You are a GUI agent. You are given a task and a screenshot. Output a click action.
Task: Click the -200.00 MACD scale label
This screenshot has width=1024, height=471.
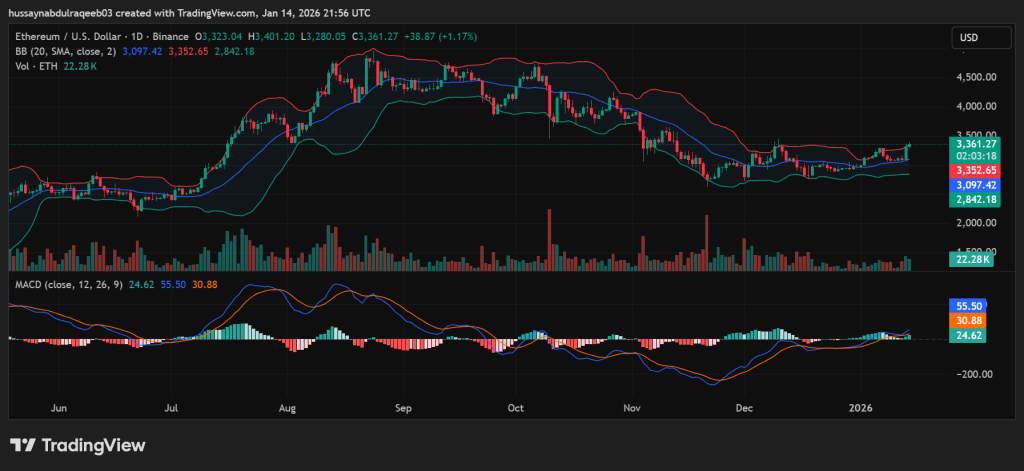click(x=974, y=374)
